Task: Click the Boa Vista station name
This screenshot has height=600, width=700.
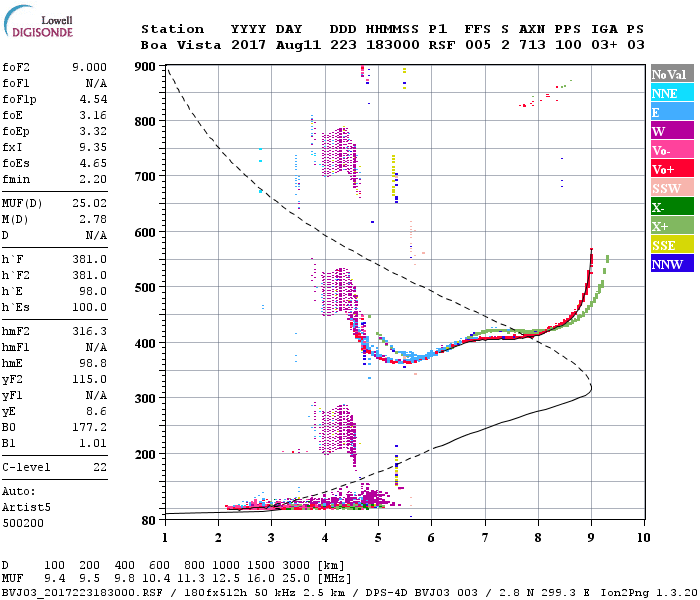Action: (181, 45)
